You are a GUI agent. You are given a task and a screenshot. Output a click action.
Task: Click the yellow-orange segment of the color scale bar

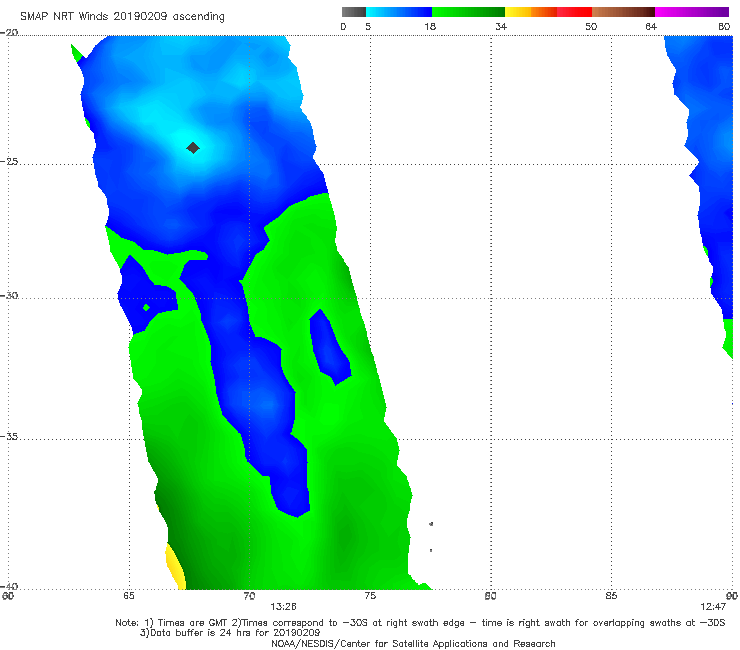coord(530,12)
